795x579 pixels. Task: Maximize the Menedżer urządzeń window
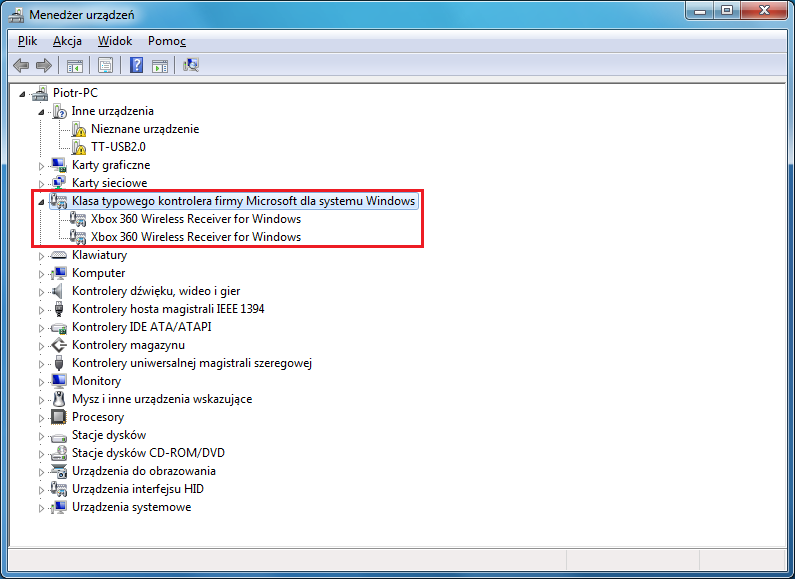[x=727, y=11]
